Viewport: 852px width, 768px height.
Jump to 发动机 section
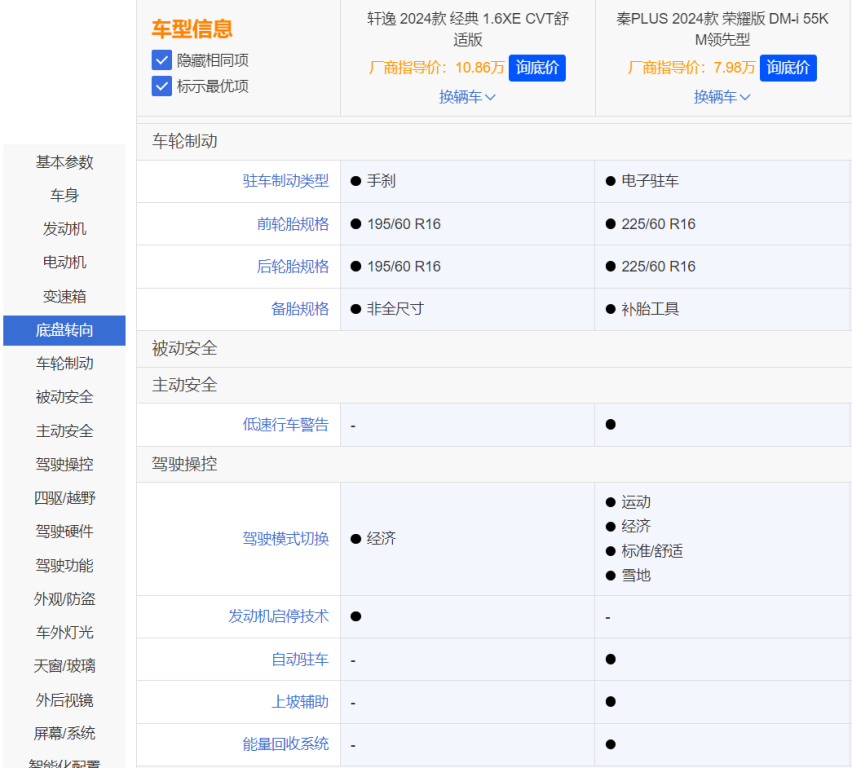click(x=64, y=229)
